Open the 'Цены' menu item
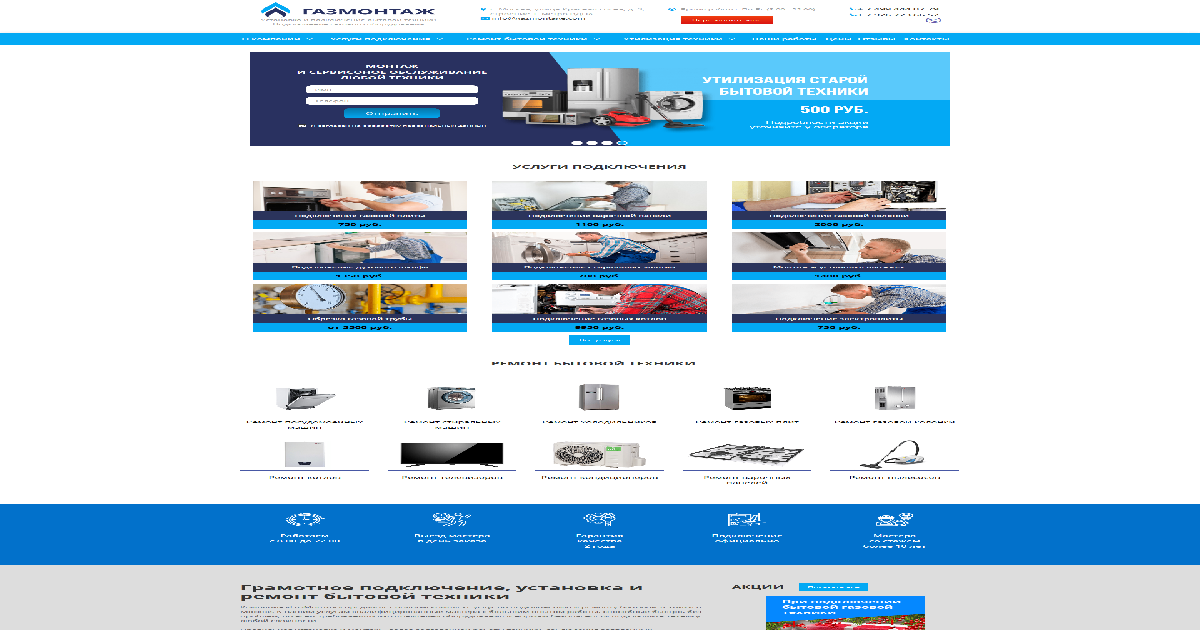1200x630 pixels. click(838, 38)
